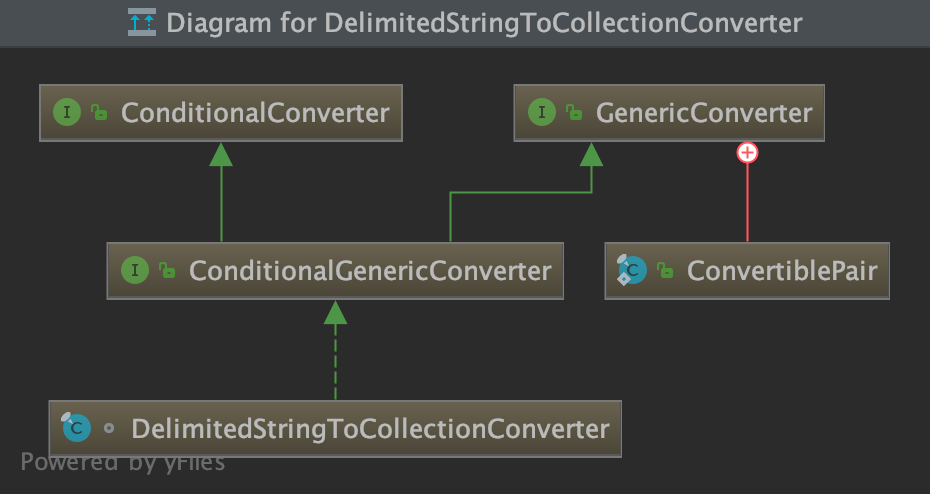Select the DelimitedStringToCollectionConverter node label

click(370, 429)
